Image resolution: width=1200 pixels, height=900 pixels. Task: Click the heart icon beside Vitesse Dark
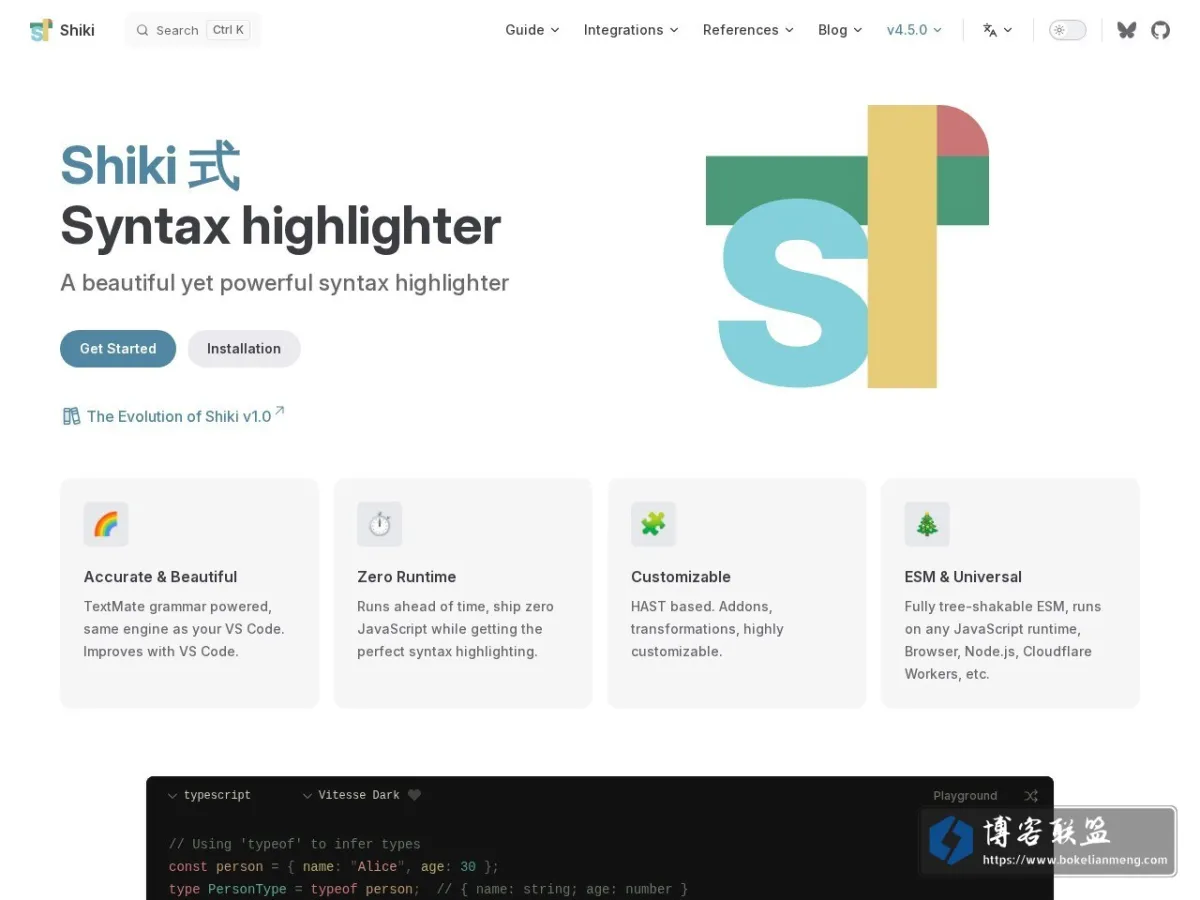point(414,795)
